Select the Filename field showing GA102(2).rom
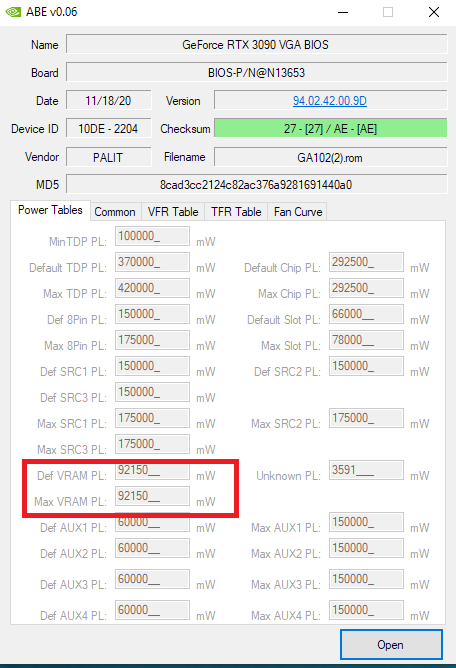Image resolution: width=456 pixels, height=668 pixels. point(330,158)
